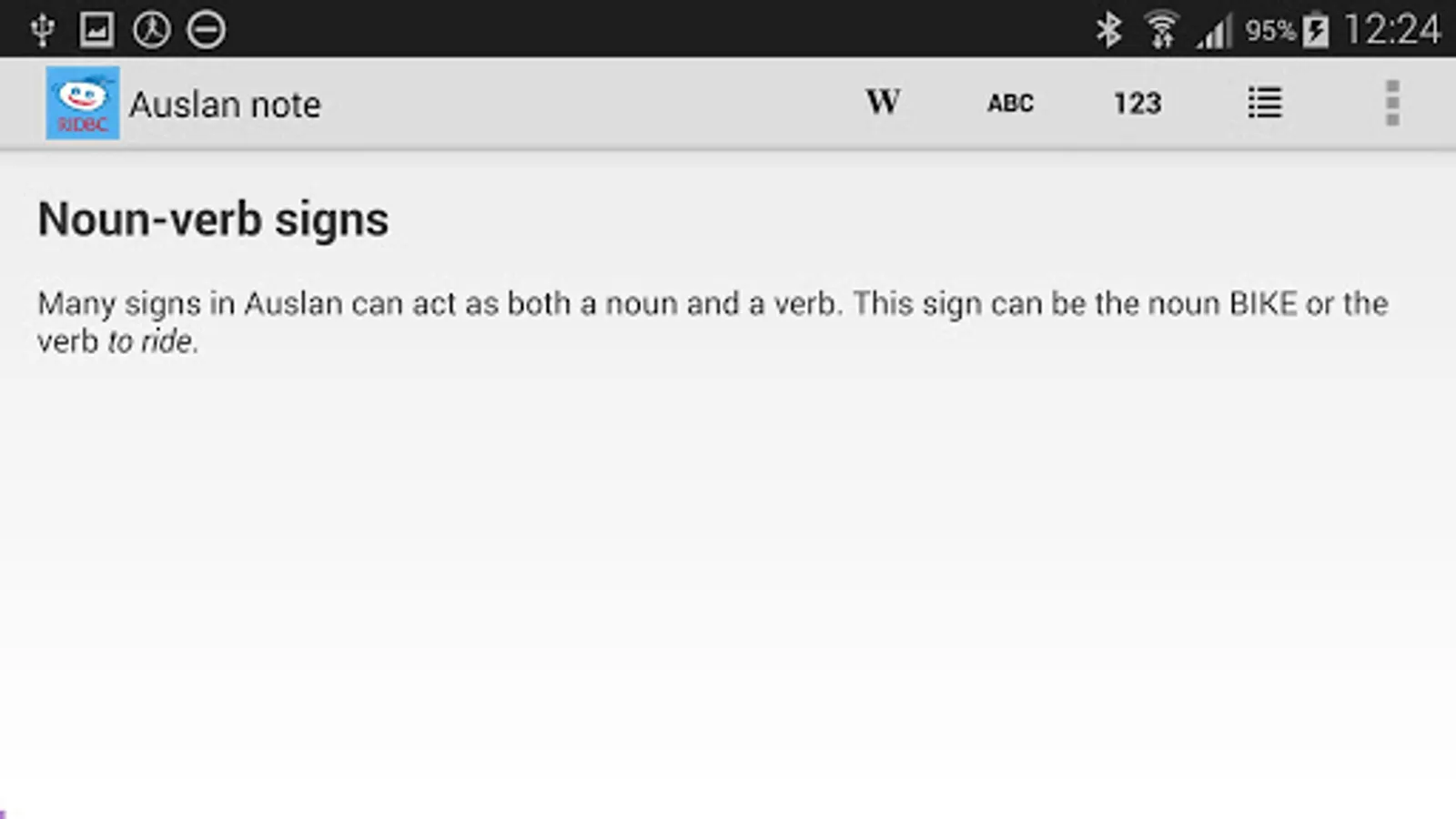Tap the Noun-verb signs heading
Screen dimensions: 1456x819
pos(213,220)
